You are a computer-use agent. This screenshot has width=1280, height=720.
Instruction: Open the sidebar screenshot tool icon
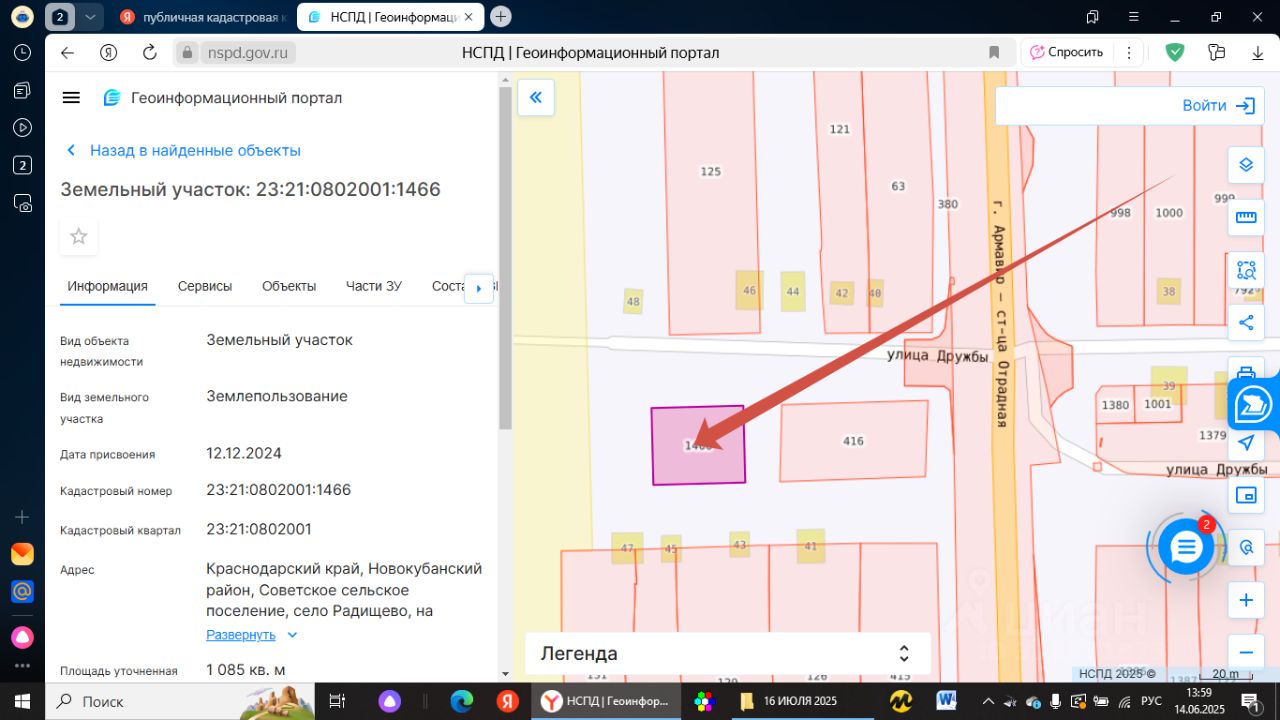(22, 203)
